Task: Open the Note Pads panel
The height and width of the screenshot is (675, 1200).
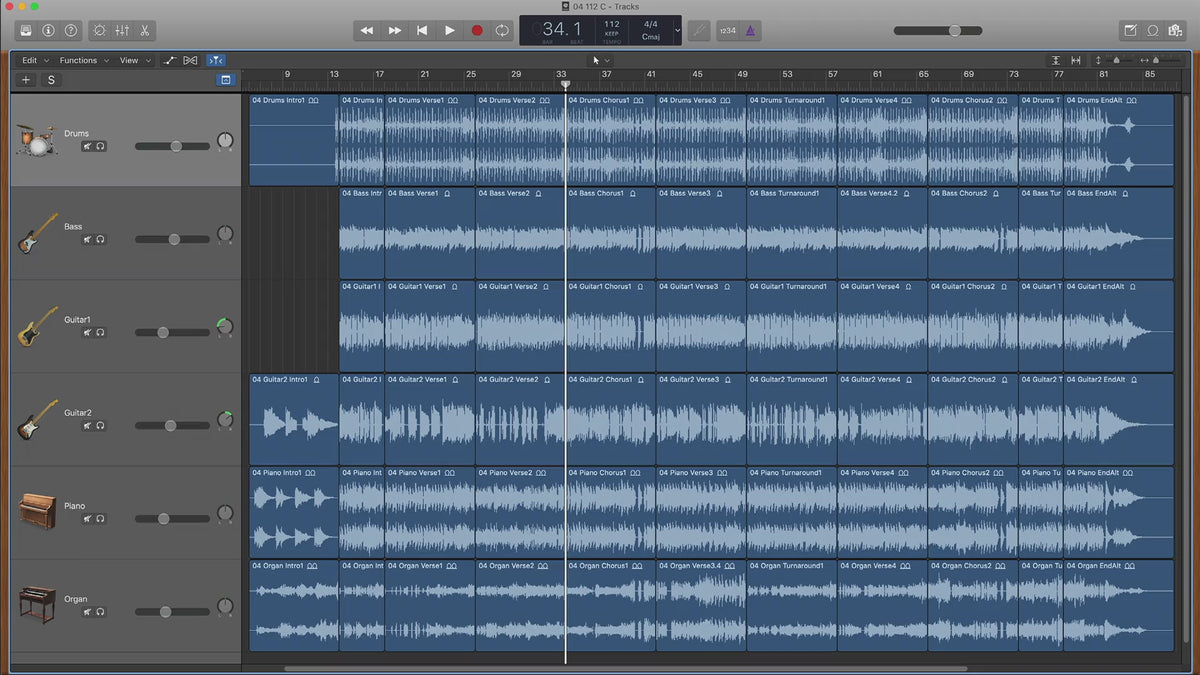Action: pos(1130,30)
